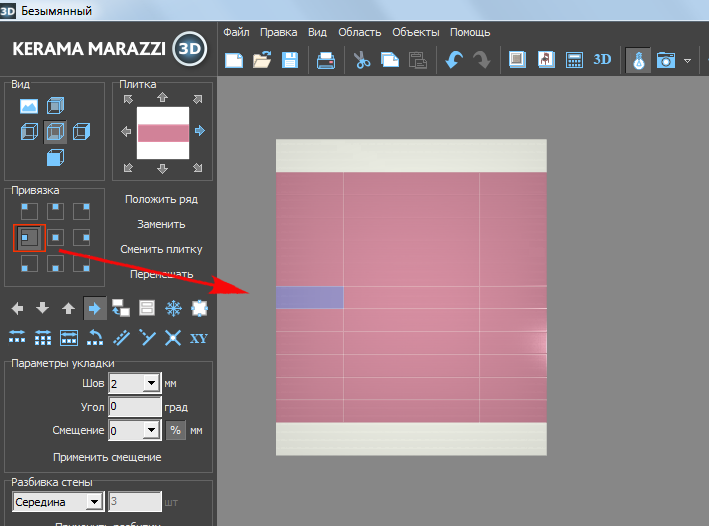This screenshot has height=526, width=709.
Task: Select the left-center anchor in Привязка
Action: click(29, 237)
